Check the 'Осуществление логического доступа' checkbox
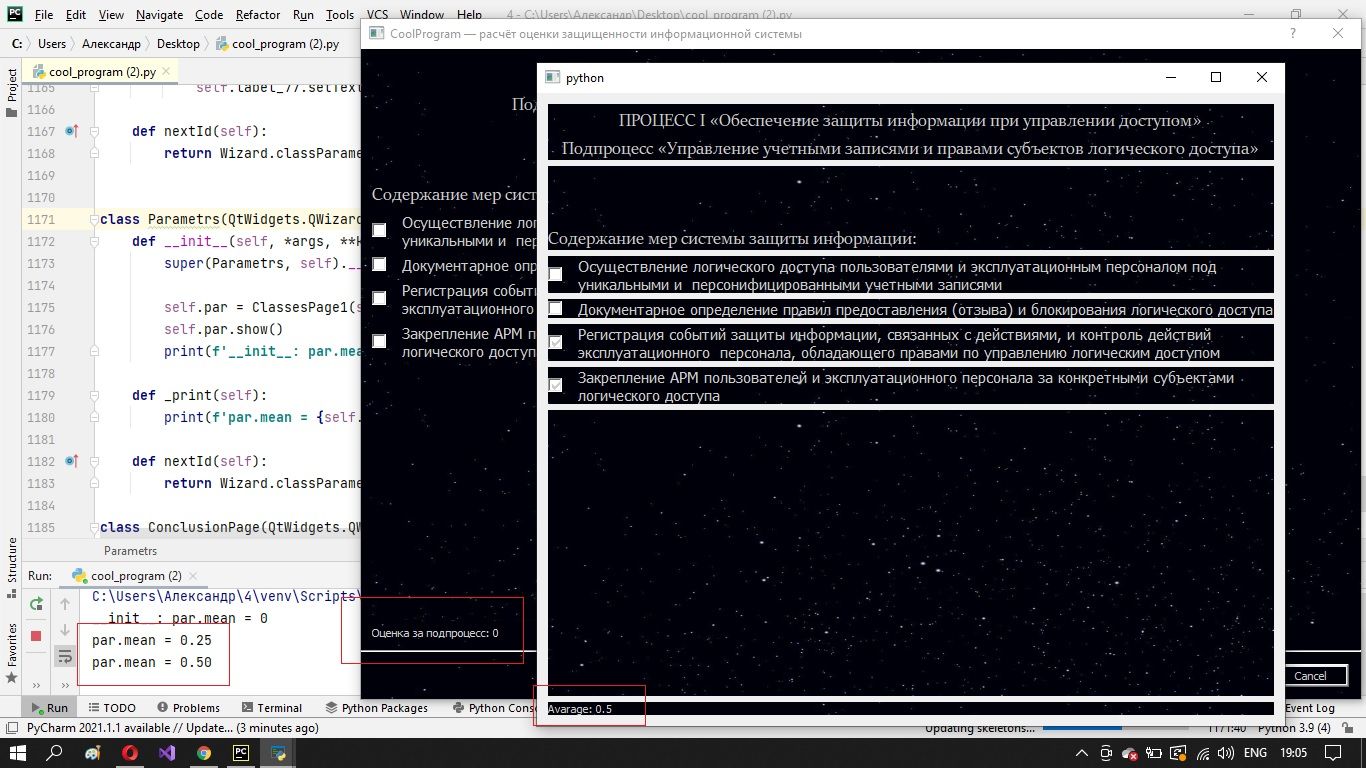Image resolution: width=1366 pixels, height=768 pixels. coord(555,274)
